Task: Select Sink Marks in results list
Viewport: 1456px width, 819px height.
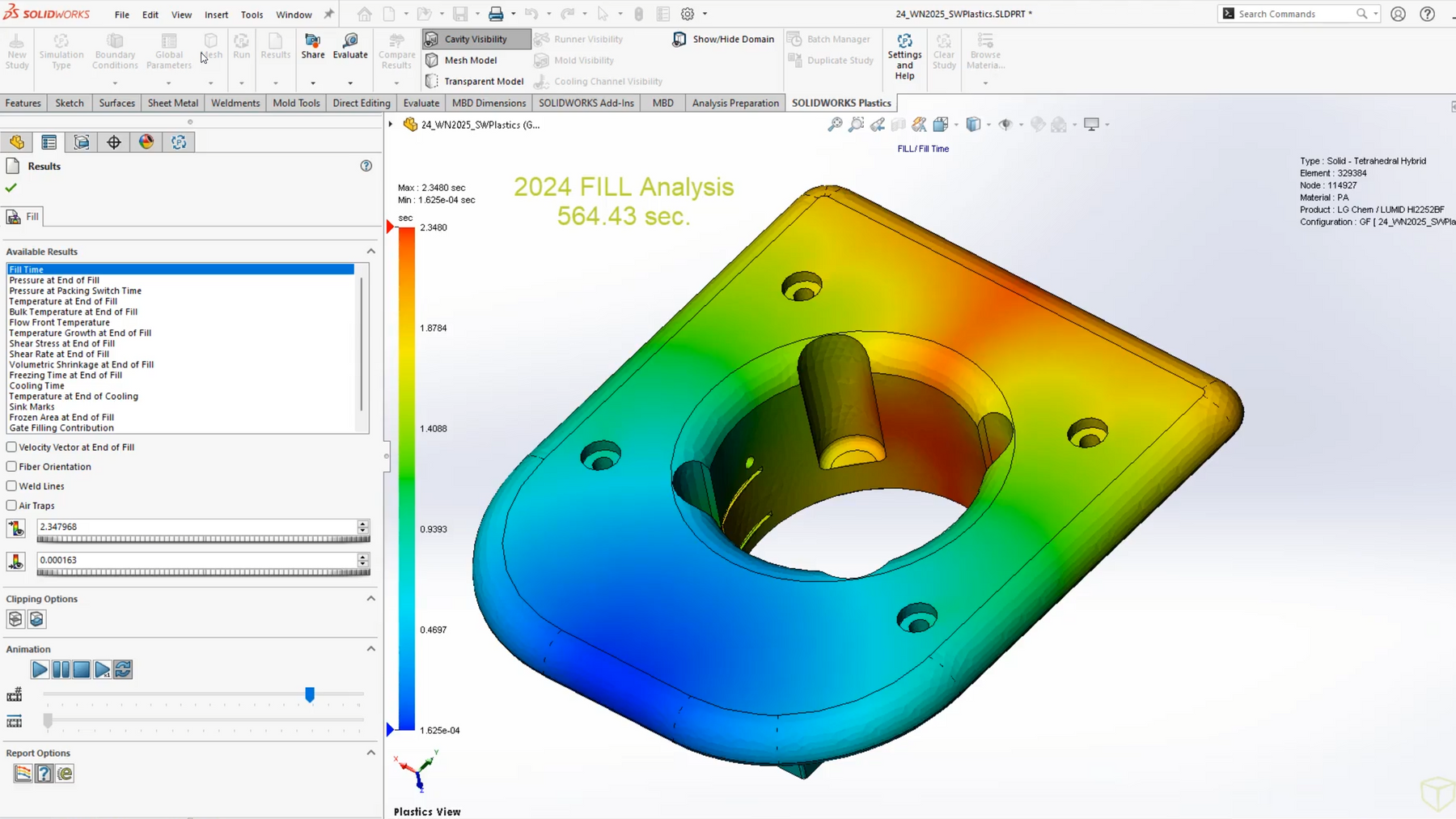Action: point(32,407)
